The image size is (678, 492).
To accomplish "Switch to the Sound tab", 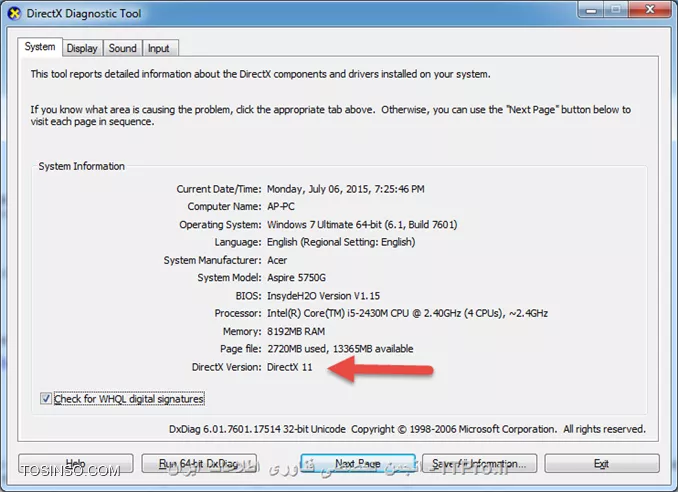I will (123, 48).
